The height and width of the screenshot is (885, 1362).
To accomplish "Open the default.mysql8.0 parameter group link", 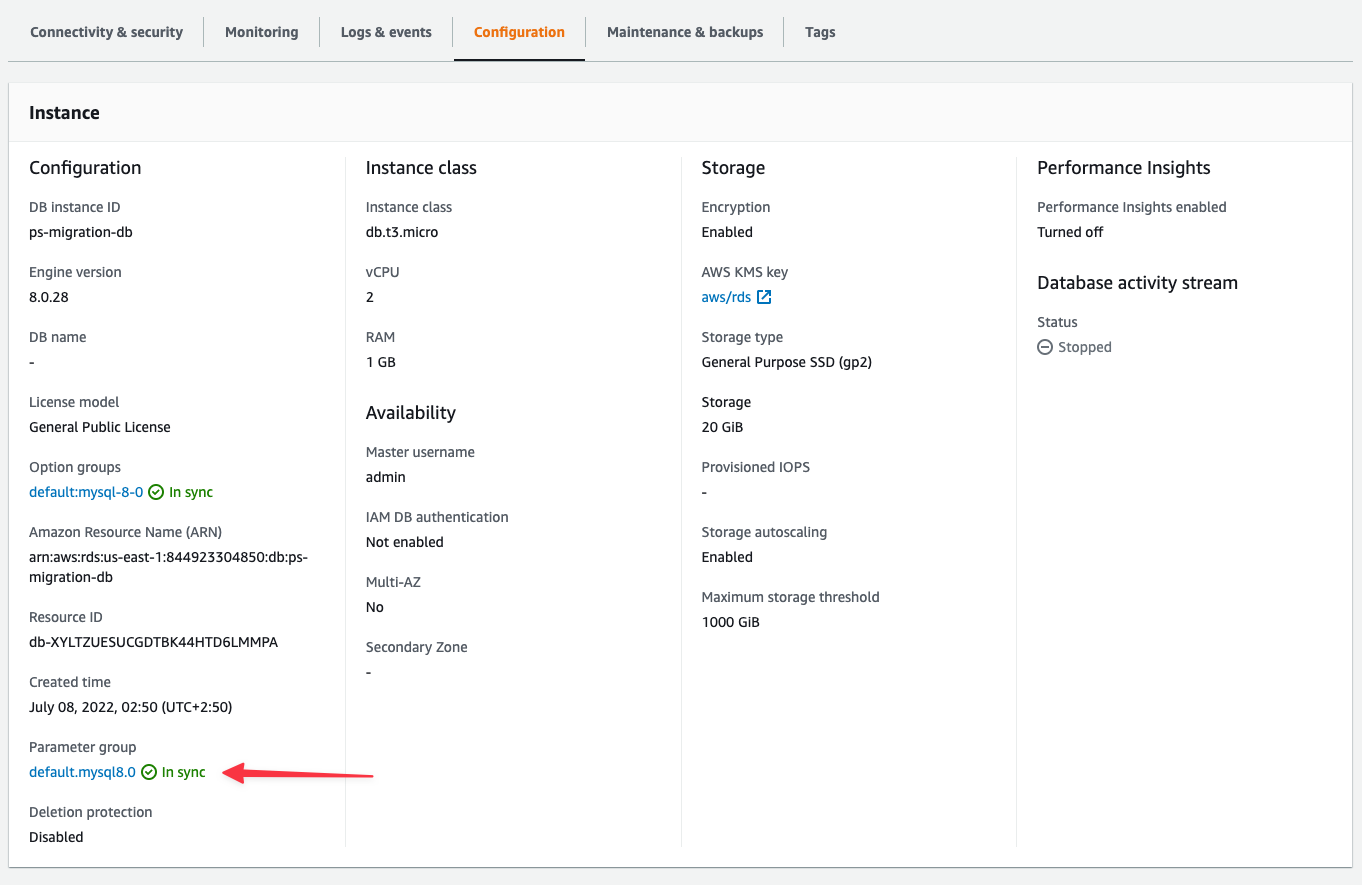I will pyautogui.click(x=81, y=771).
